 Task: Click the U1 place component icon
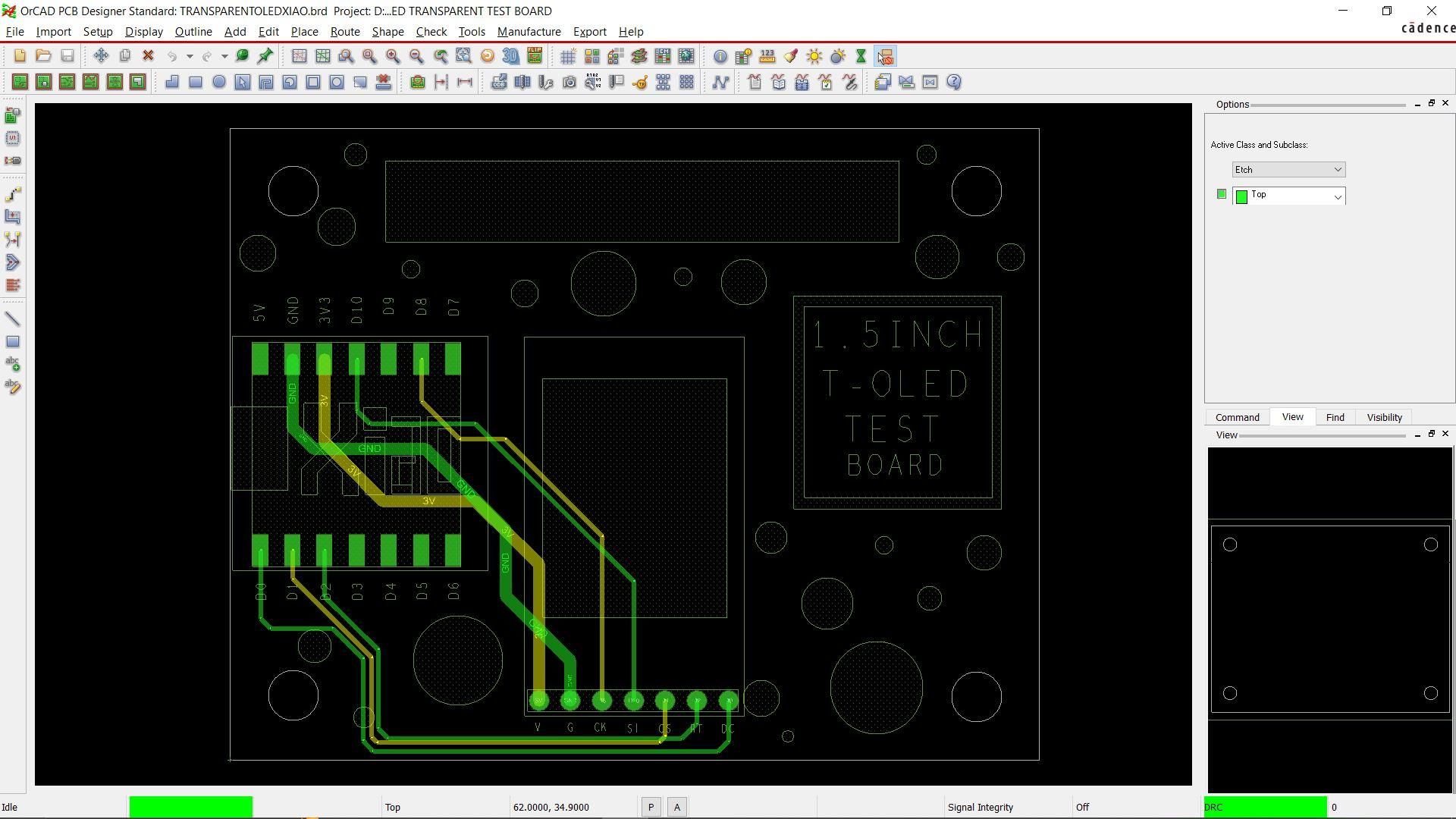tap(13, 138)
